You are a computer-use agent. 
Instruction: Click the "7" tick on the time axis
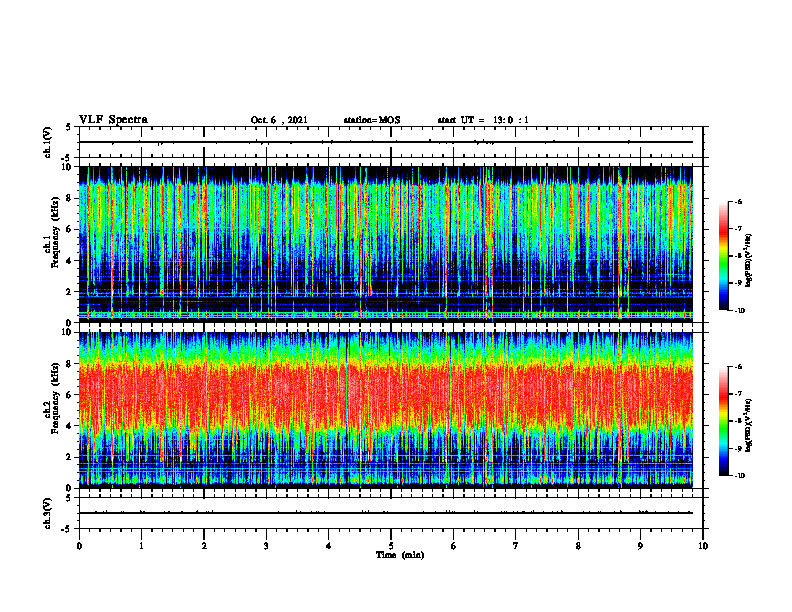click(516, 546)
